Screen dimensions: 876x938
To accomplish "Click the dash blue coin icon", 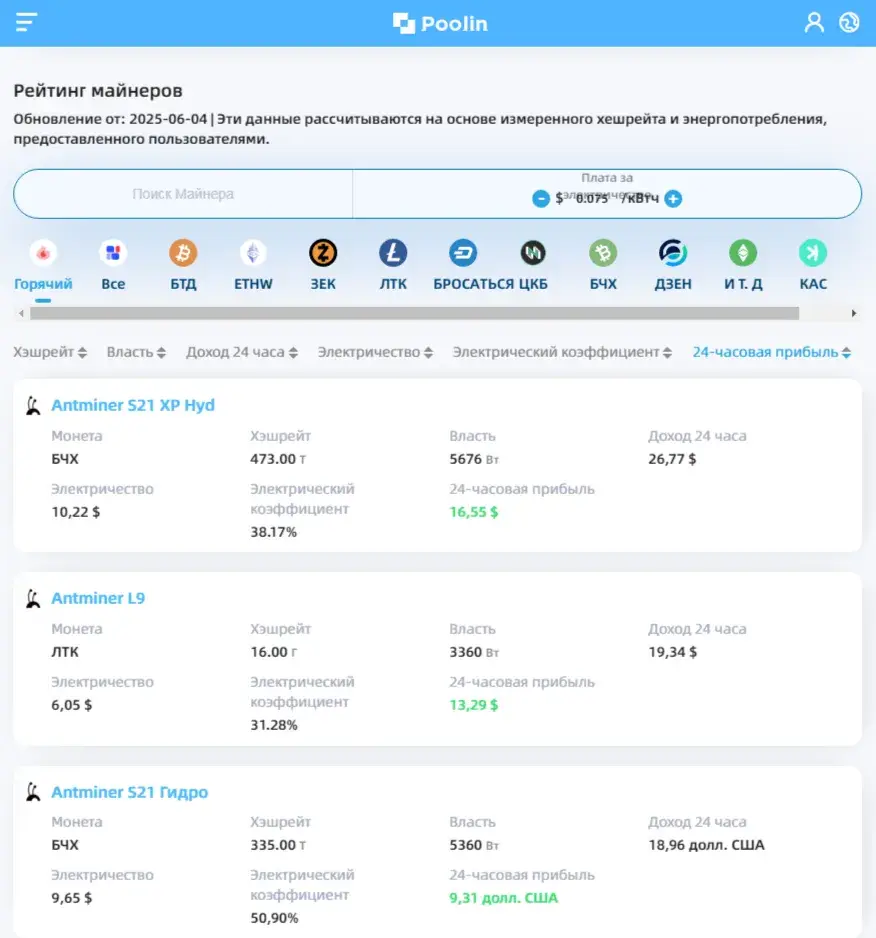I will tap(463, 253).
